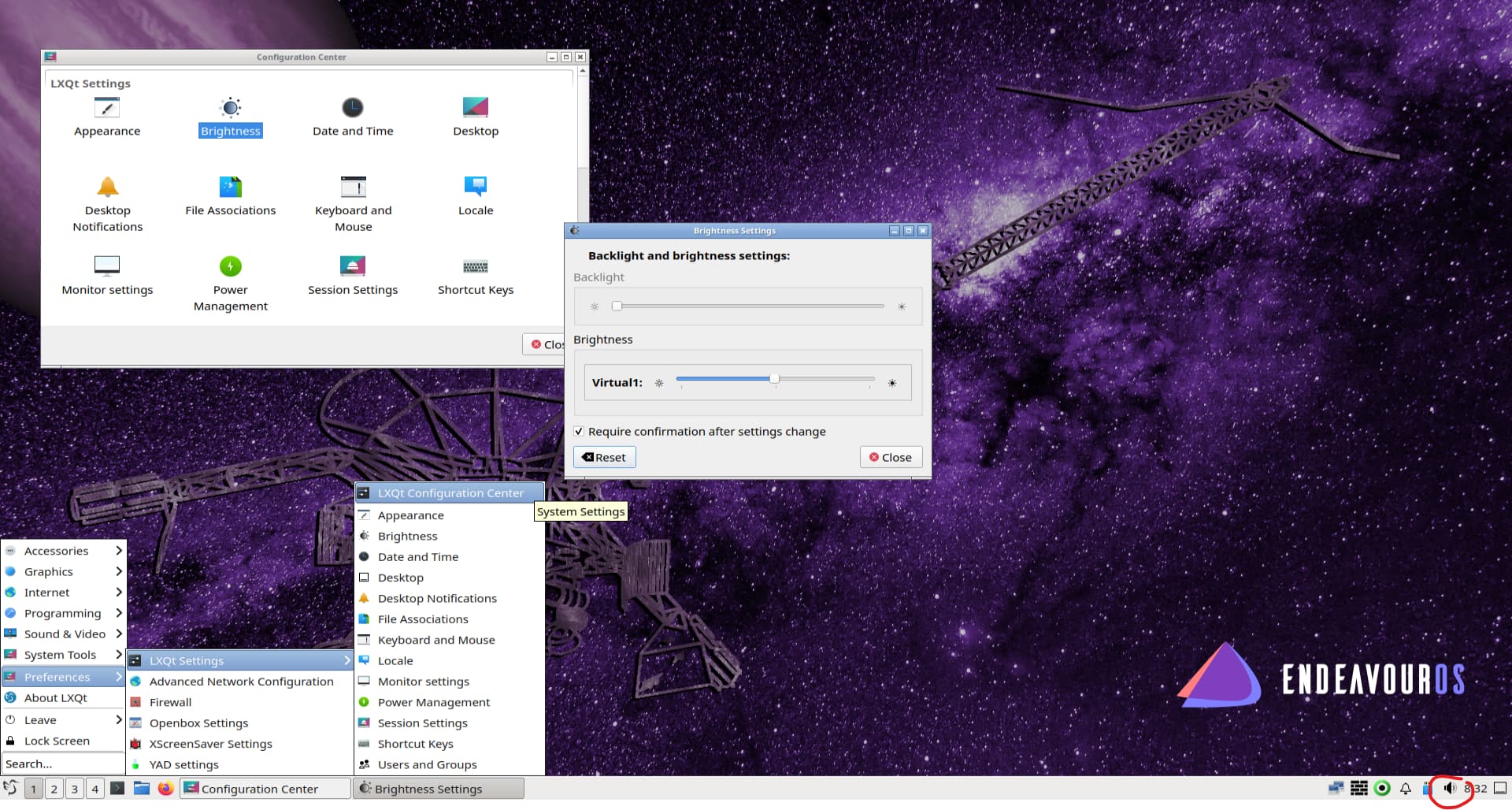
Task: Close the Brightness Settings dialog via Close button
Action: (891, 457)
